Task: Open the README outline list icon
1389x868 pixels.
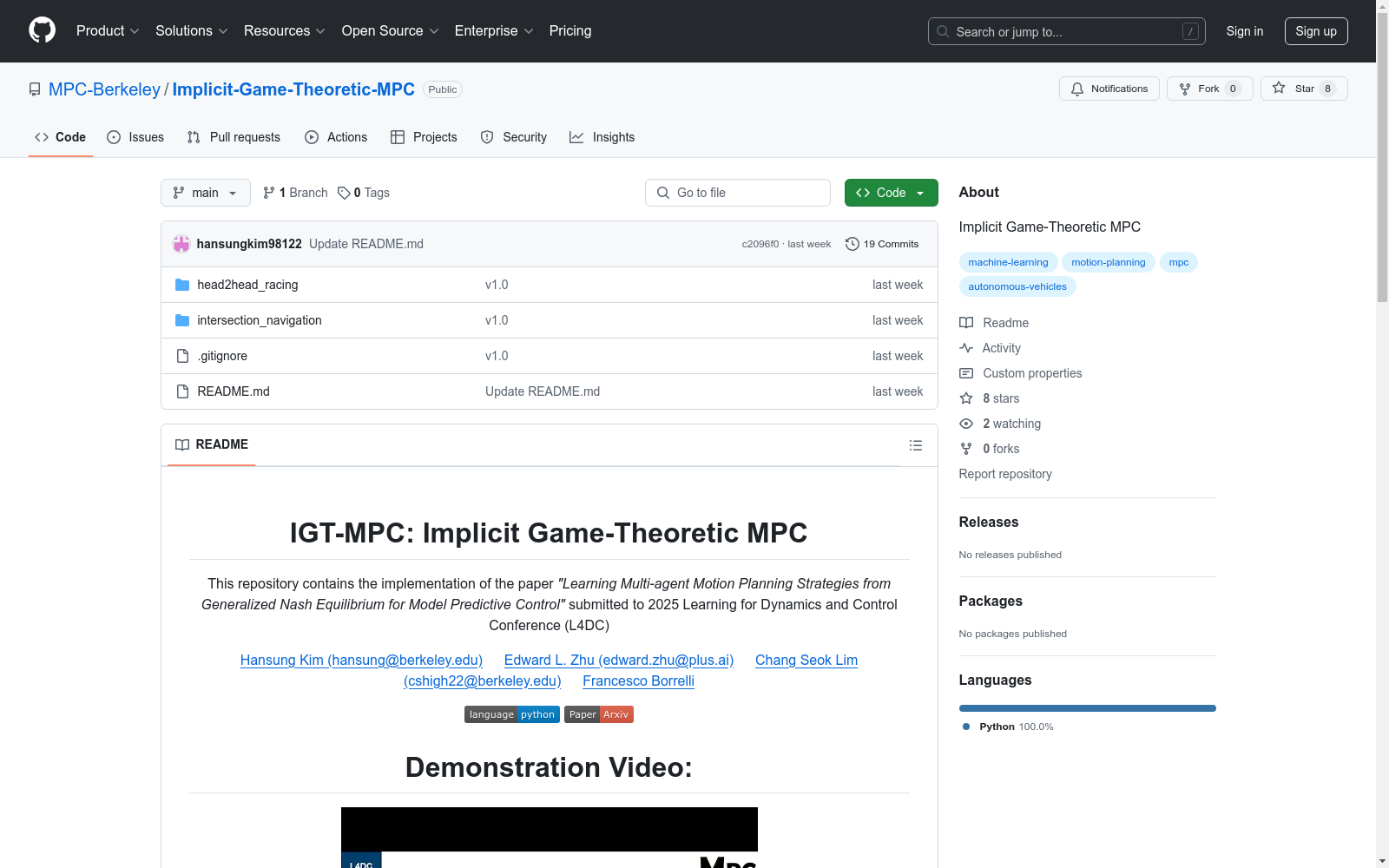Action: pyautogui.click(x=916, y=445)
